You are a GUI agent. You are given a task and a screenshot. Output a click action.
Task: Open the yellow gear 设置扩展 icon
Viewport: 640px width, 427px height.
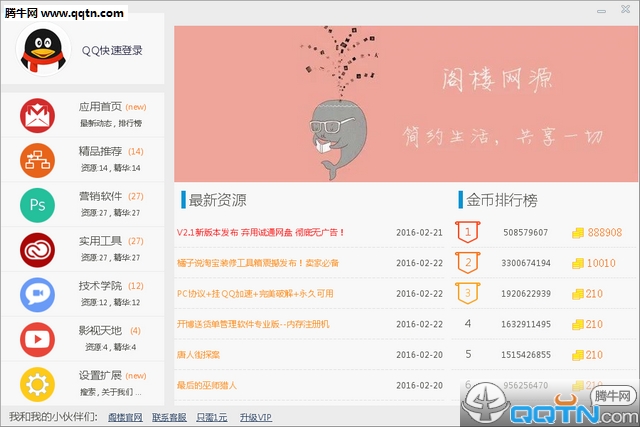pos(38,384)
